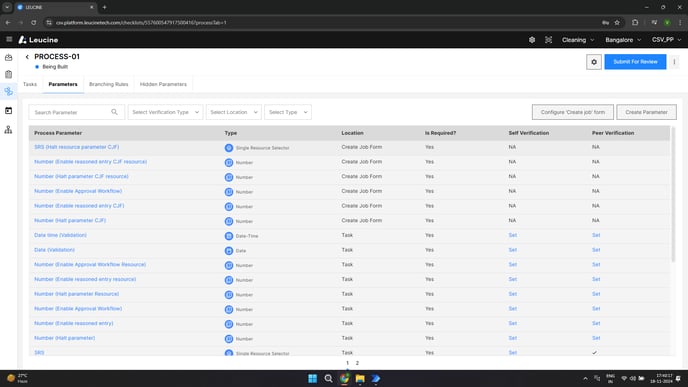Open Windows Start menu
The width and height of the screenshot is (688, 387).
pos(312,378)
